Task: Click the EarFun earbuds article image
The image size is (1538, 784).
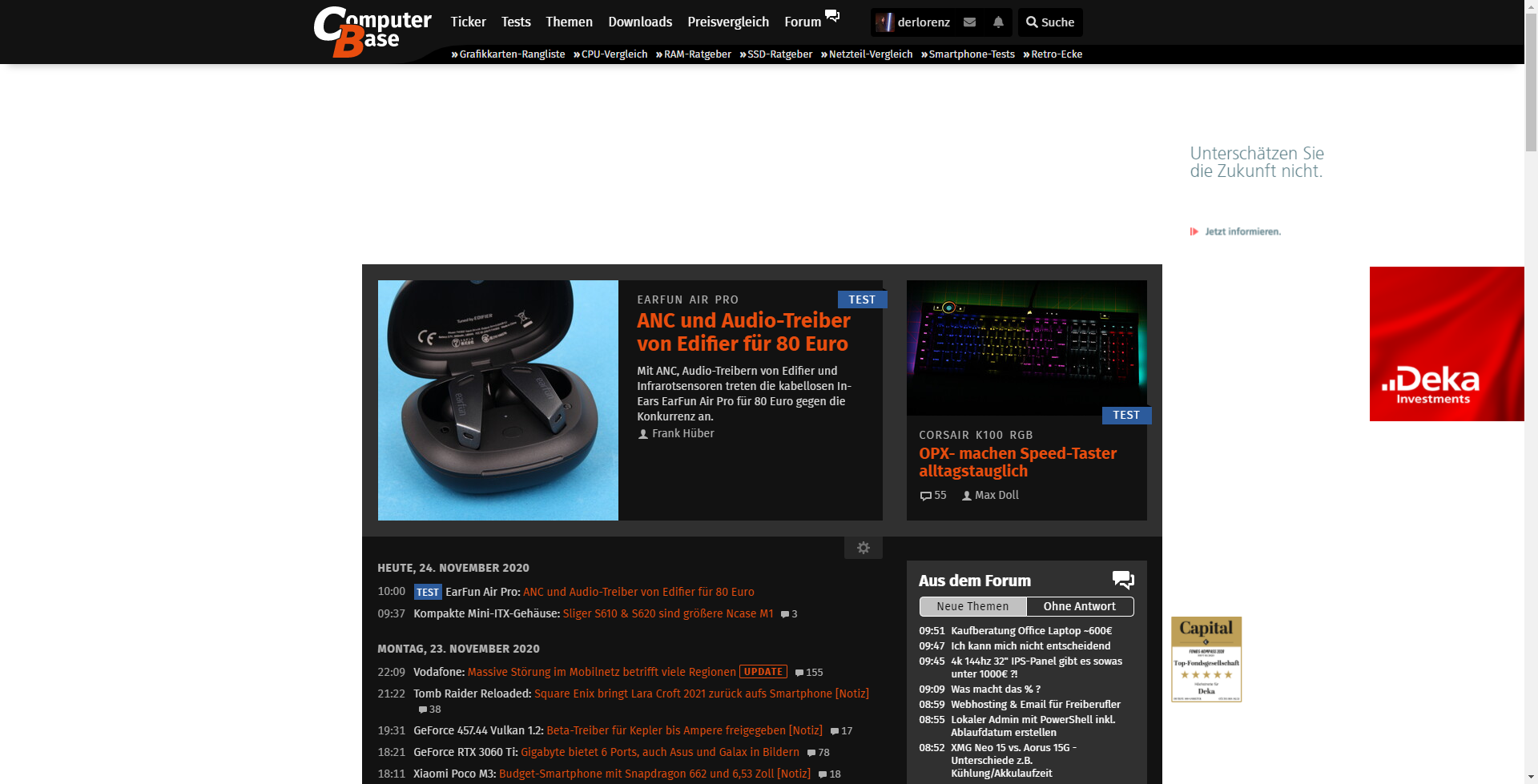Action: 498,400
